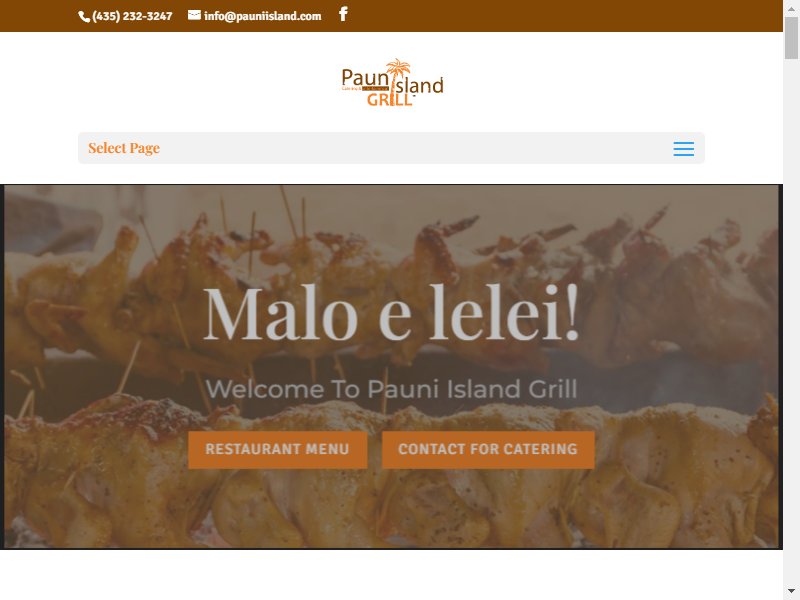Screen dimensions: 800x600
Task: Open the gray mobile navigation bar
Action: (391, 148)
